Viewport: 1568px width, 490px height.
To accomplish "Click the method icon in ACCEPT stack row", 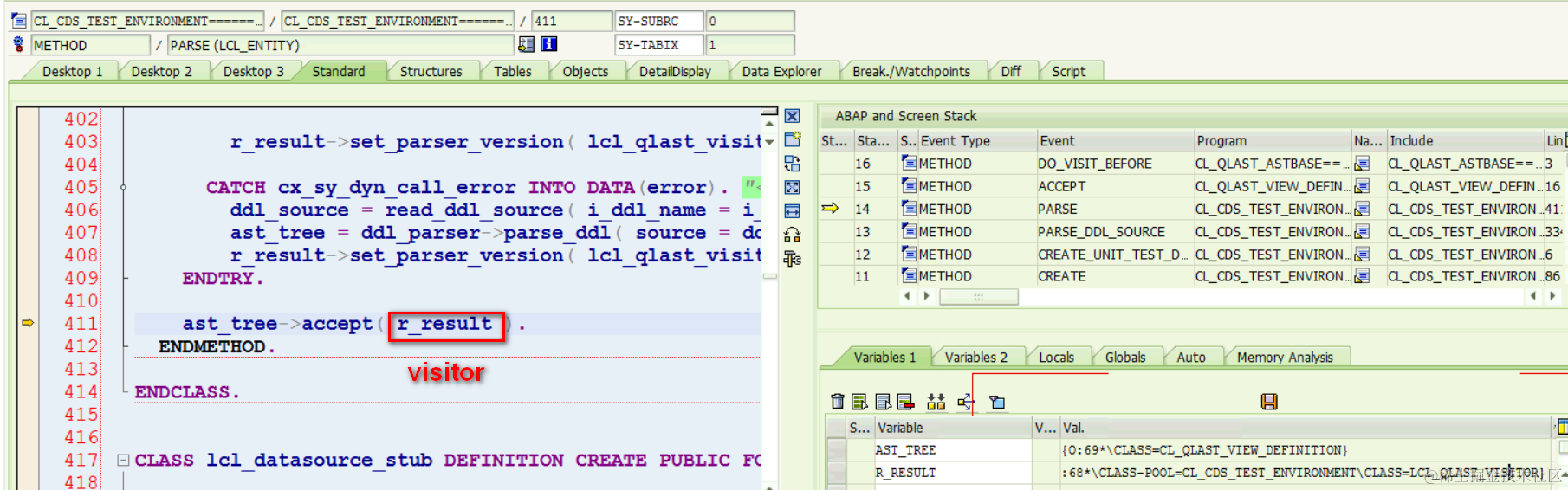I will 909,185.
